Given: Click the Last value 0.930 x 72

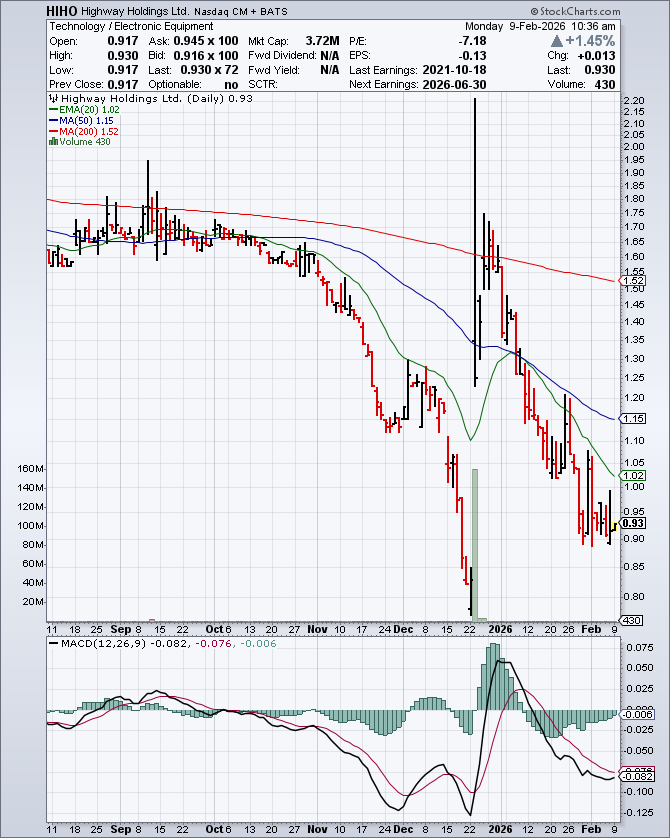Looking at the screenshot, I should pos(209,70).
